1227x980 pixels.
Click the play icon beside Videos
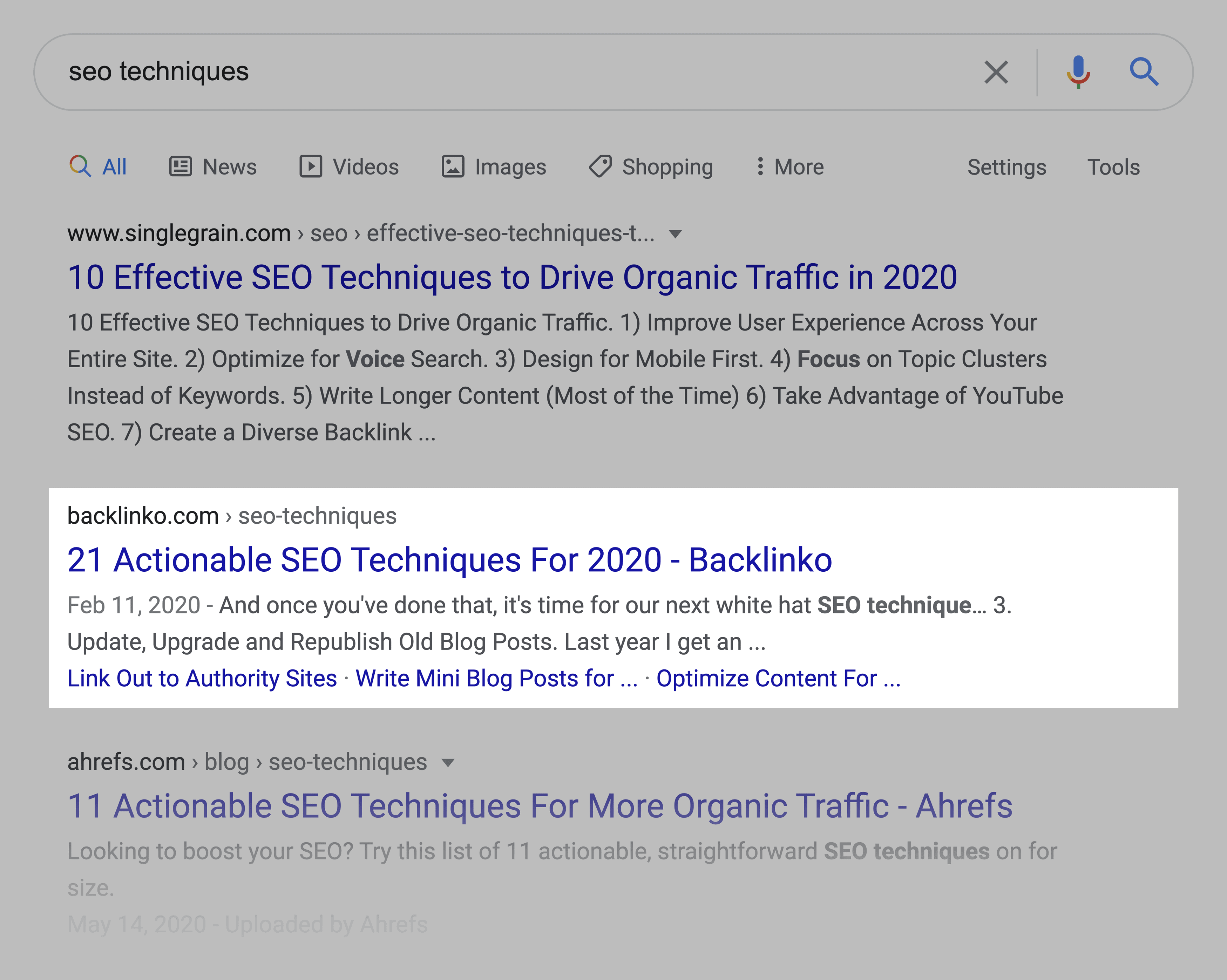coord(311,167)
